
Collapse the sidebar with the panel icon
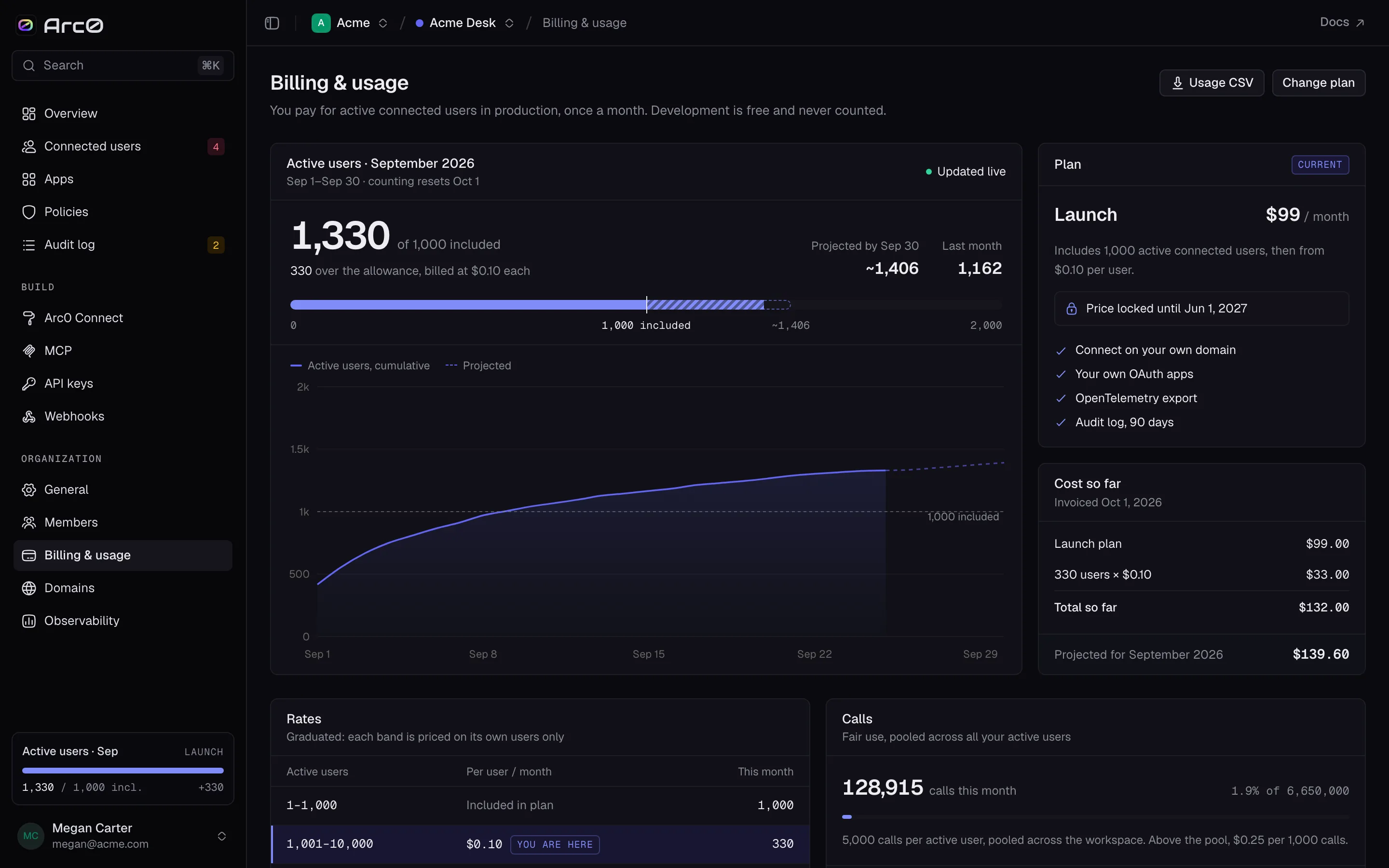point(272,23)
